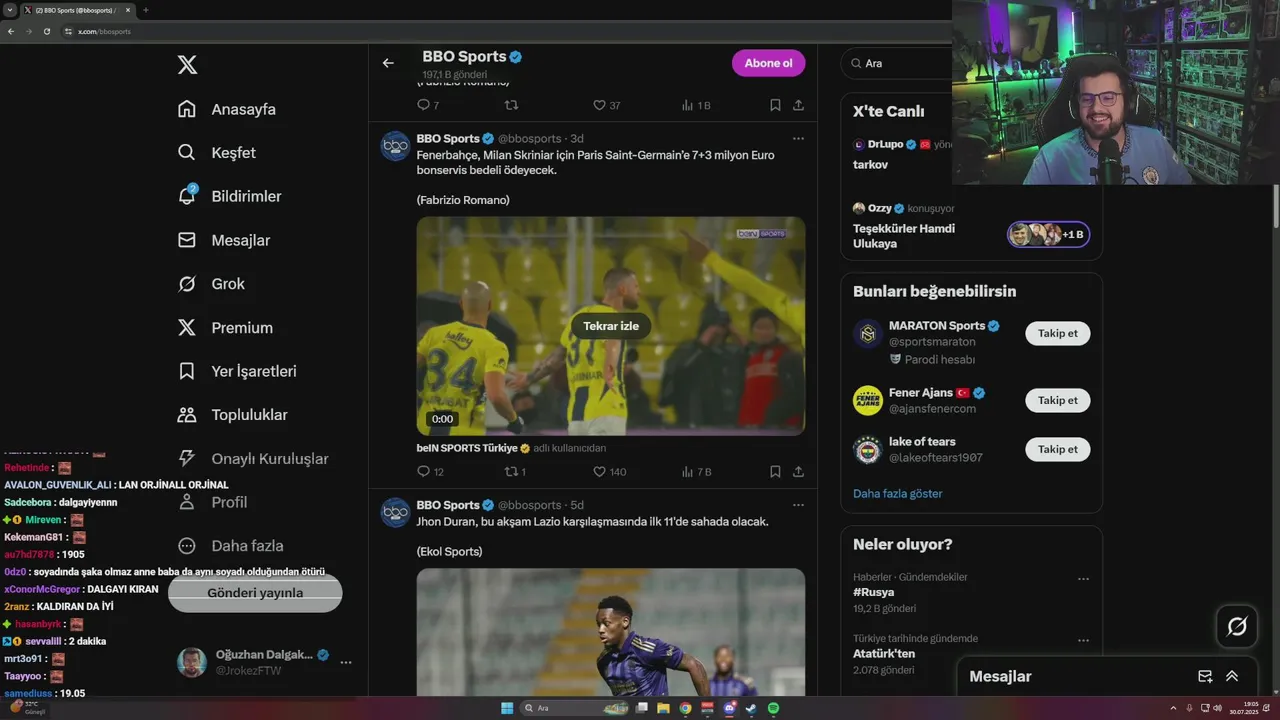The height and width of the screenshot is (720, 1280).
Task: Like the top post with 37 likes
Action: pyautogui.click(x=606, y=105)
